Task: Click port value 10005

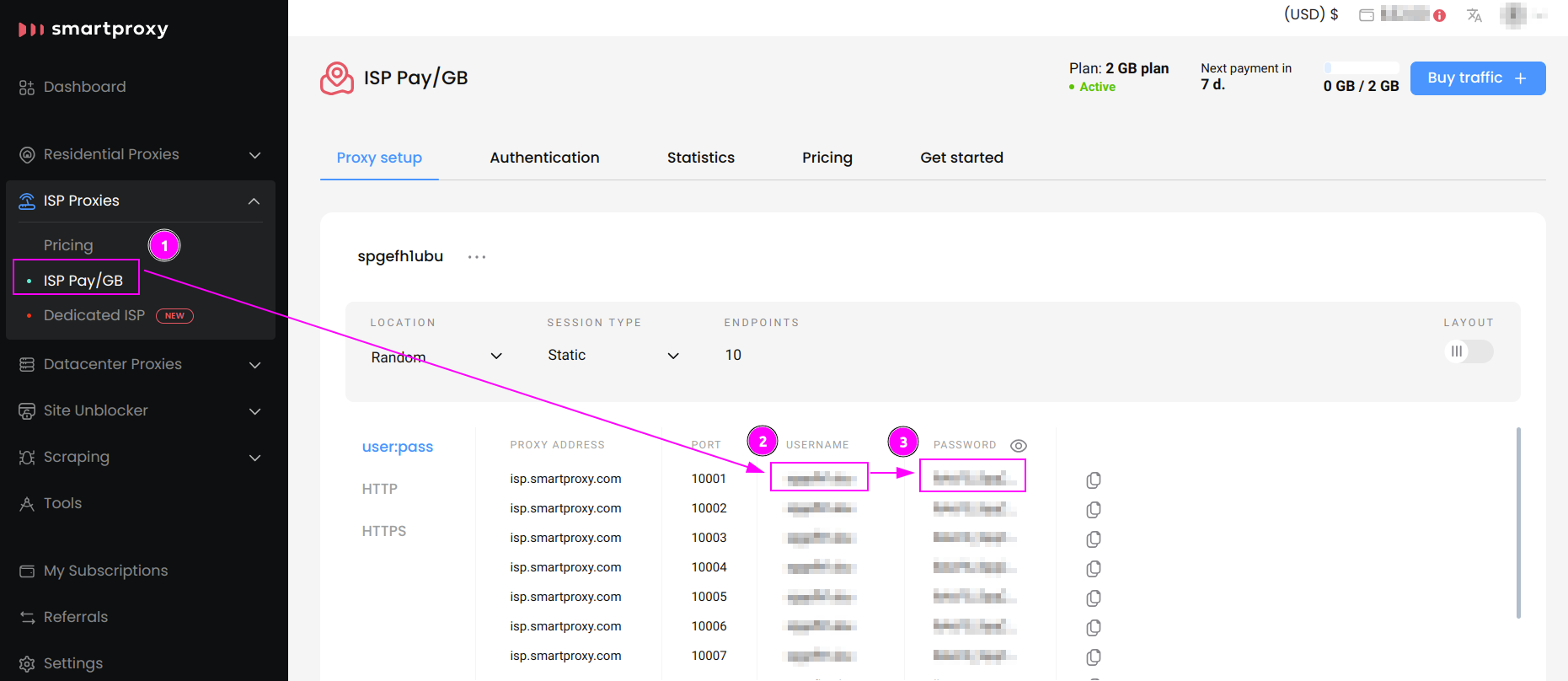Action: point(709,597)
